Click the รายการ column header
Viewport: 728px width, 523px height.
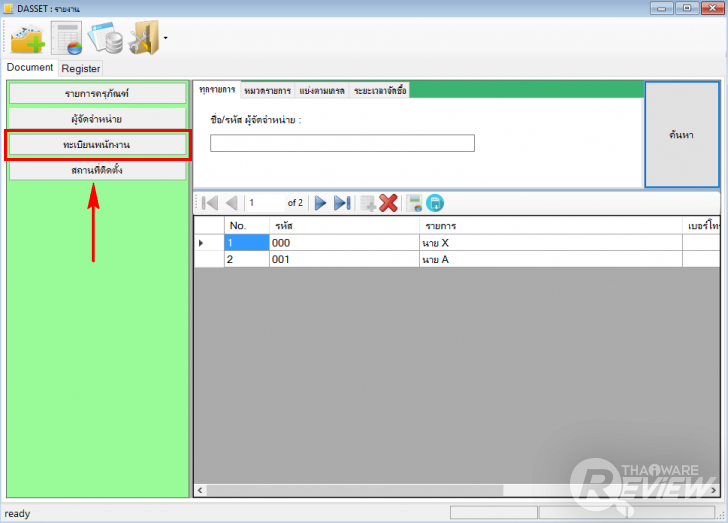click(x=551, y=226)
